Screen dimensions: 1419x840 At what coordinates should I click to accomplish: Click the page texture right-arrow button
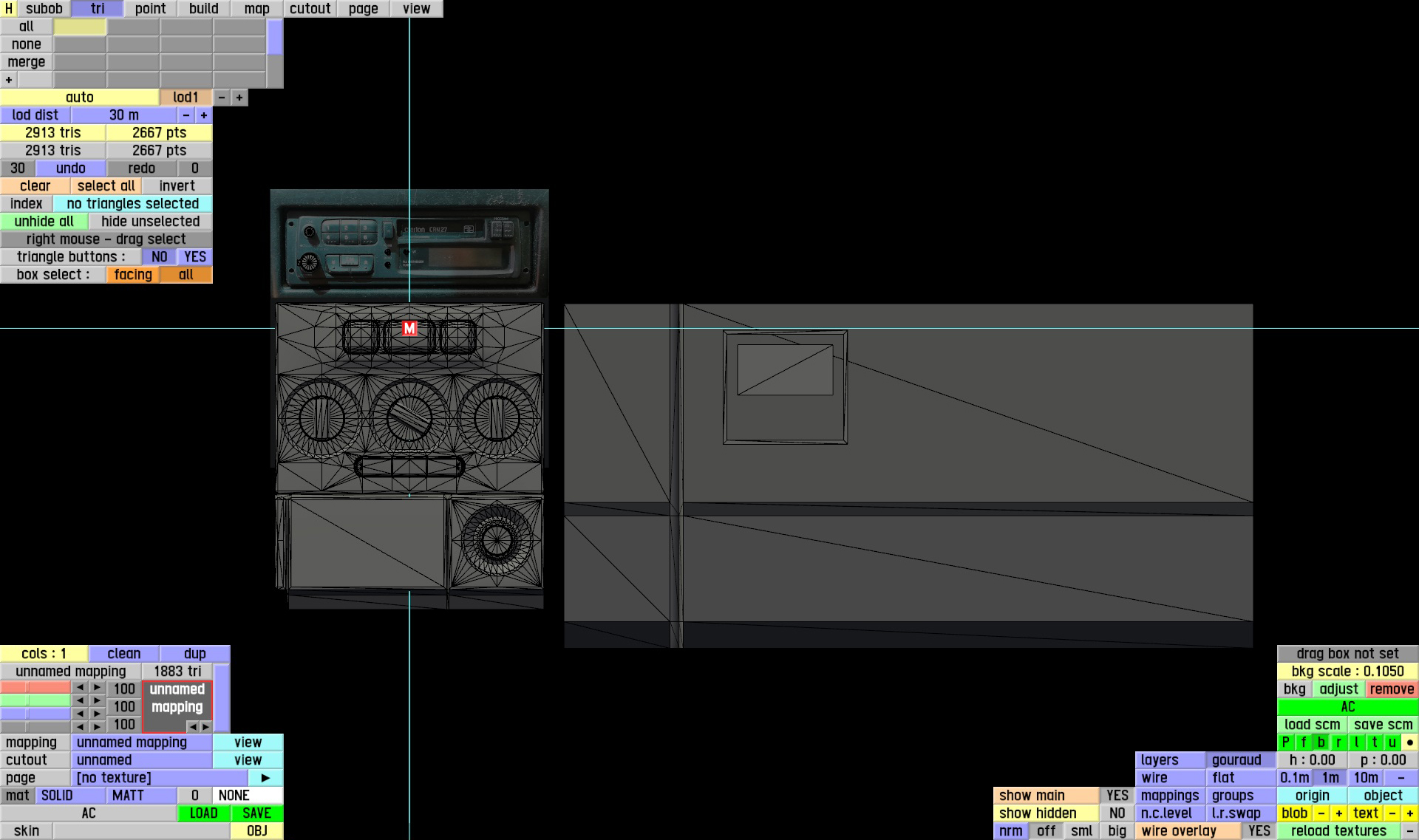(265, 778)
